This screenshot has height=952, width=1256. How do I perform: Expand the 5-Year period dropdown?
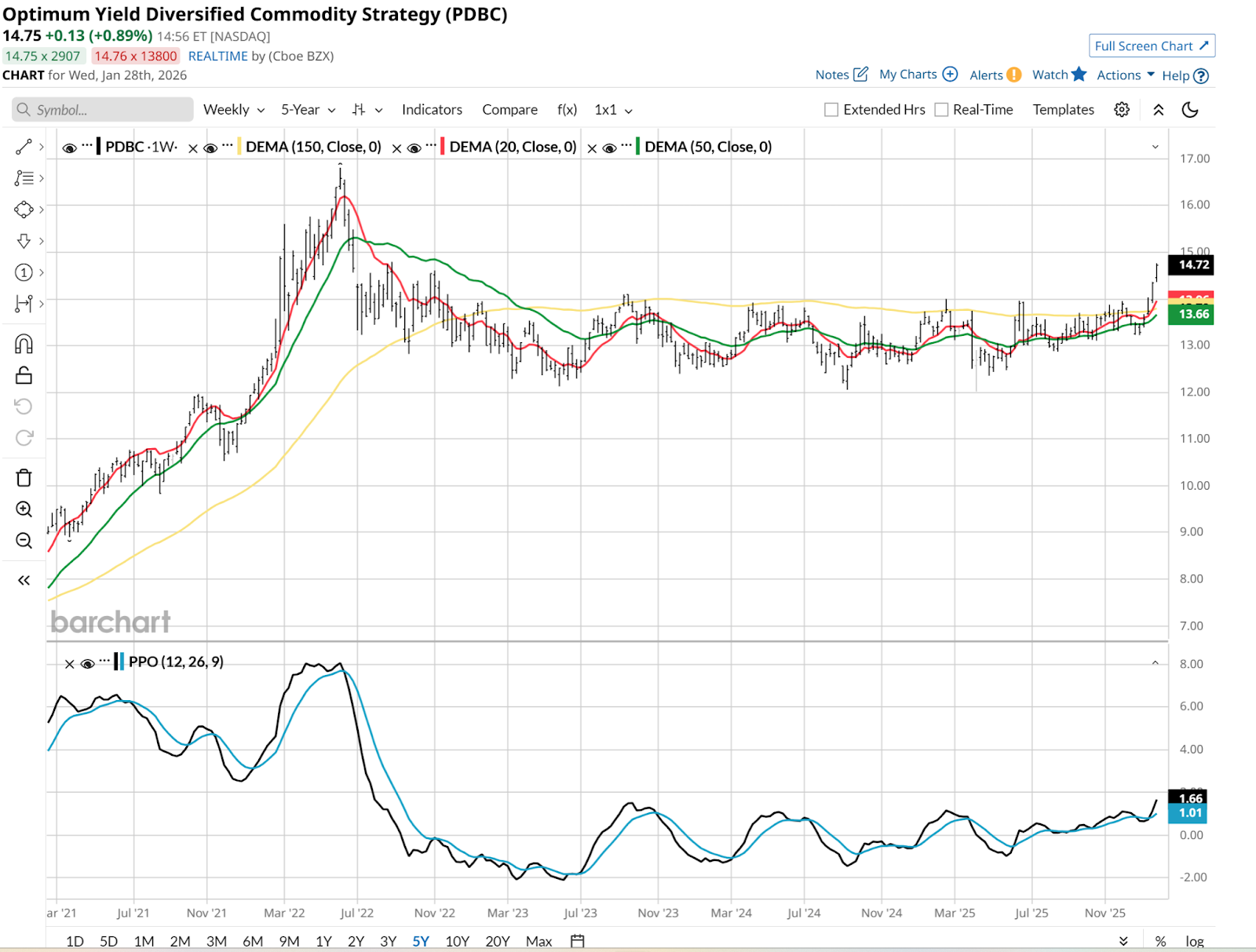(x=308, y=110)
